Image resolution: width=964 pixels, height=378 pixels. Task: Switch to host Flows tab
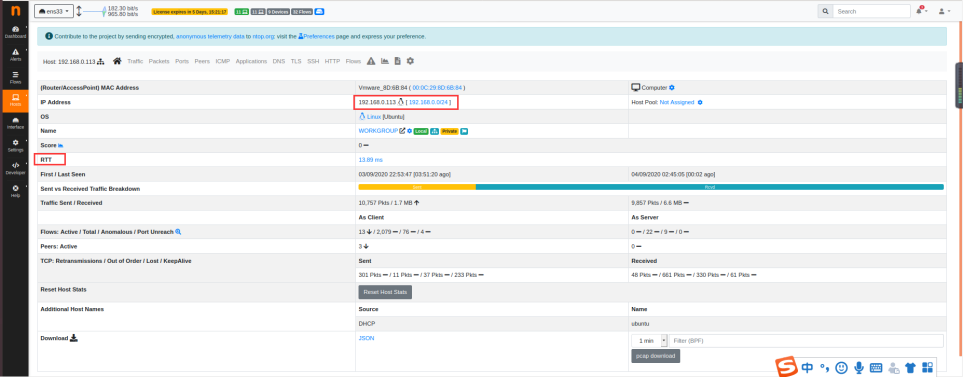tap(354, 61)
